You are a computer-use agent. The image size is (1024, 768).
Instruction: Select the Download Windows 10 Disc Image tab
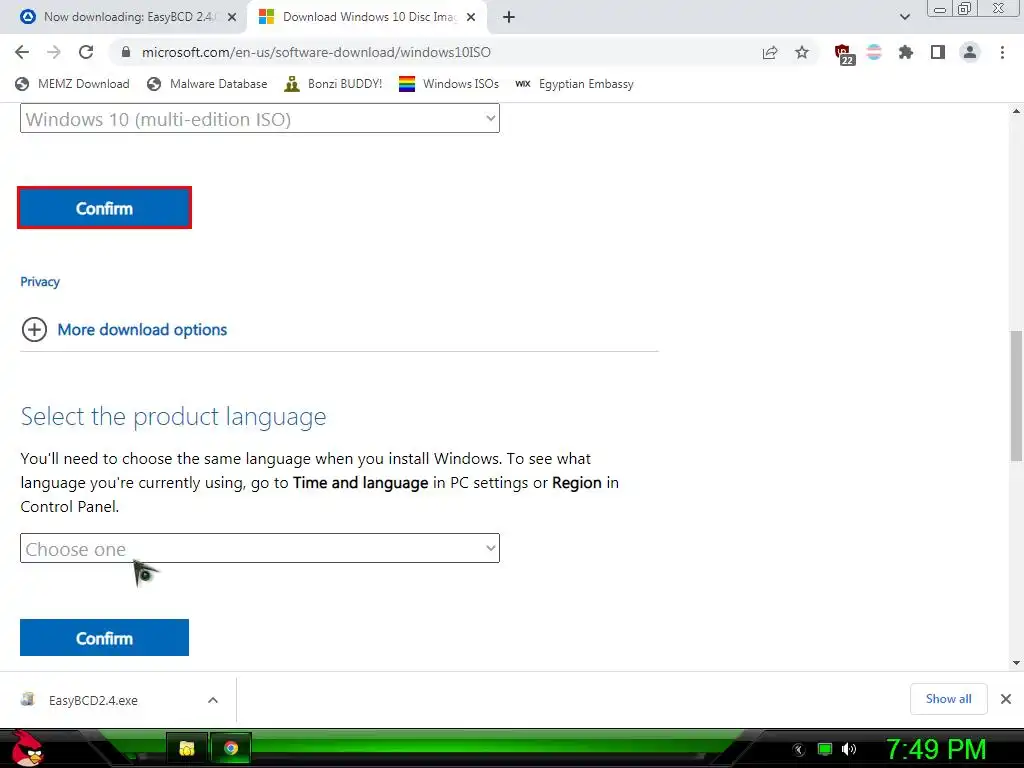click(x=368, y=17)
